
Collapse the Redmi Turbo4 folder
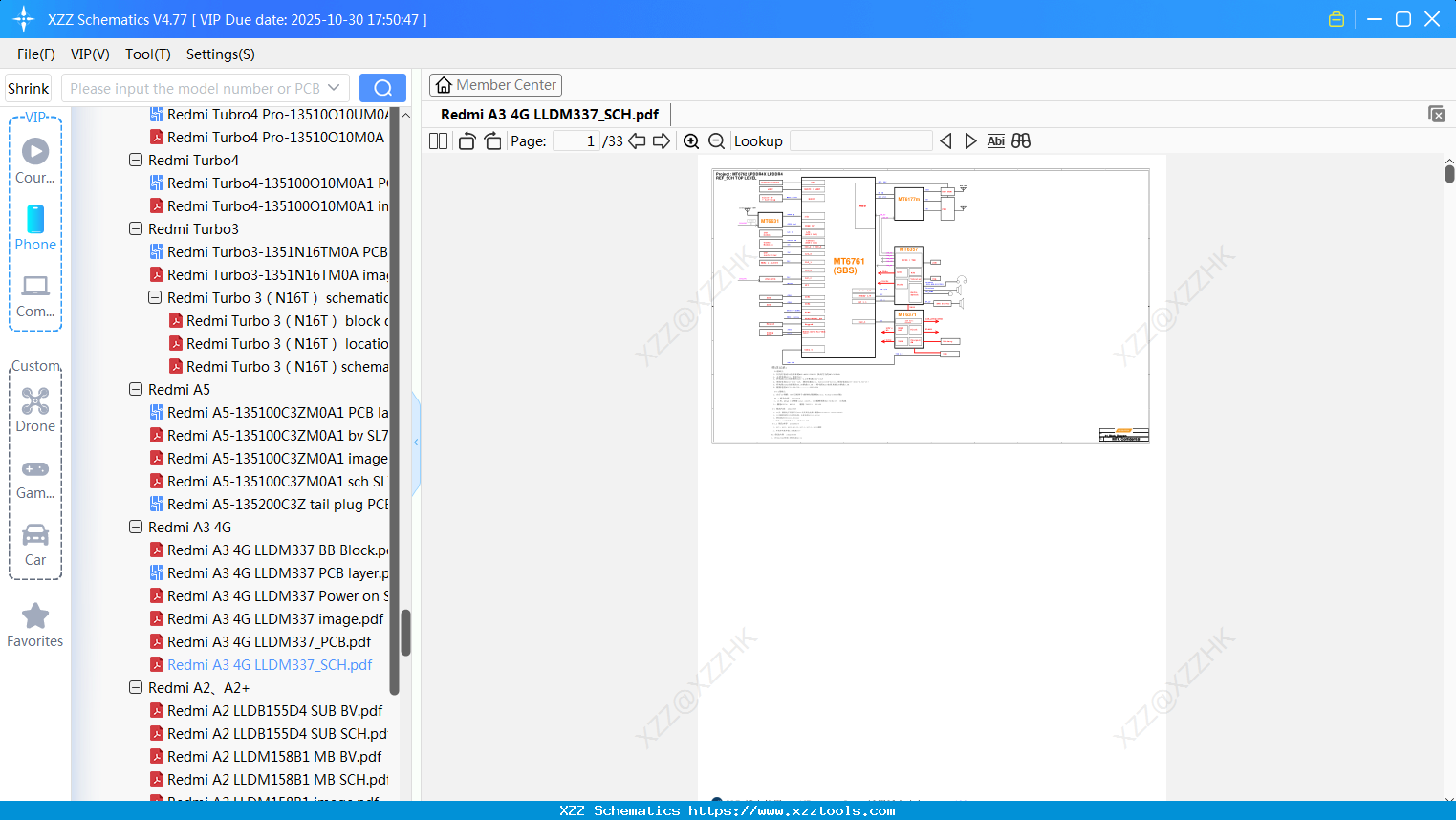tap(136, 161)
